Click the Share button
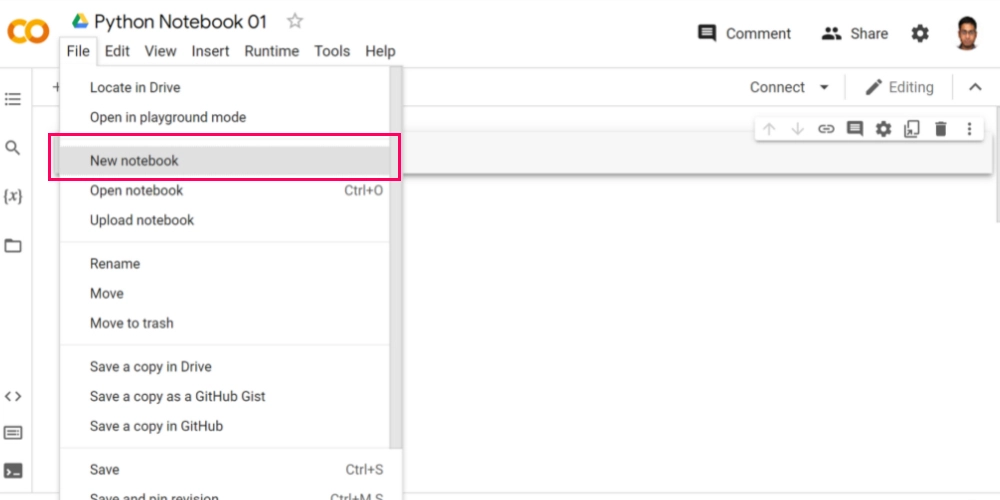 click(x=855, y=33)
